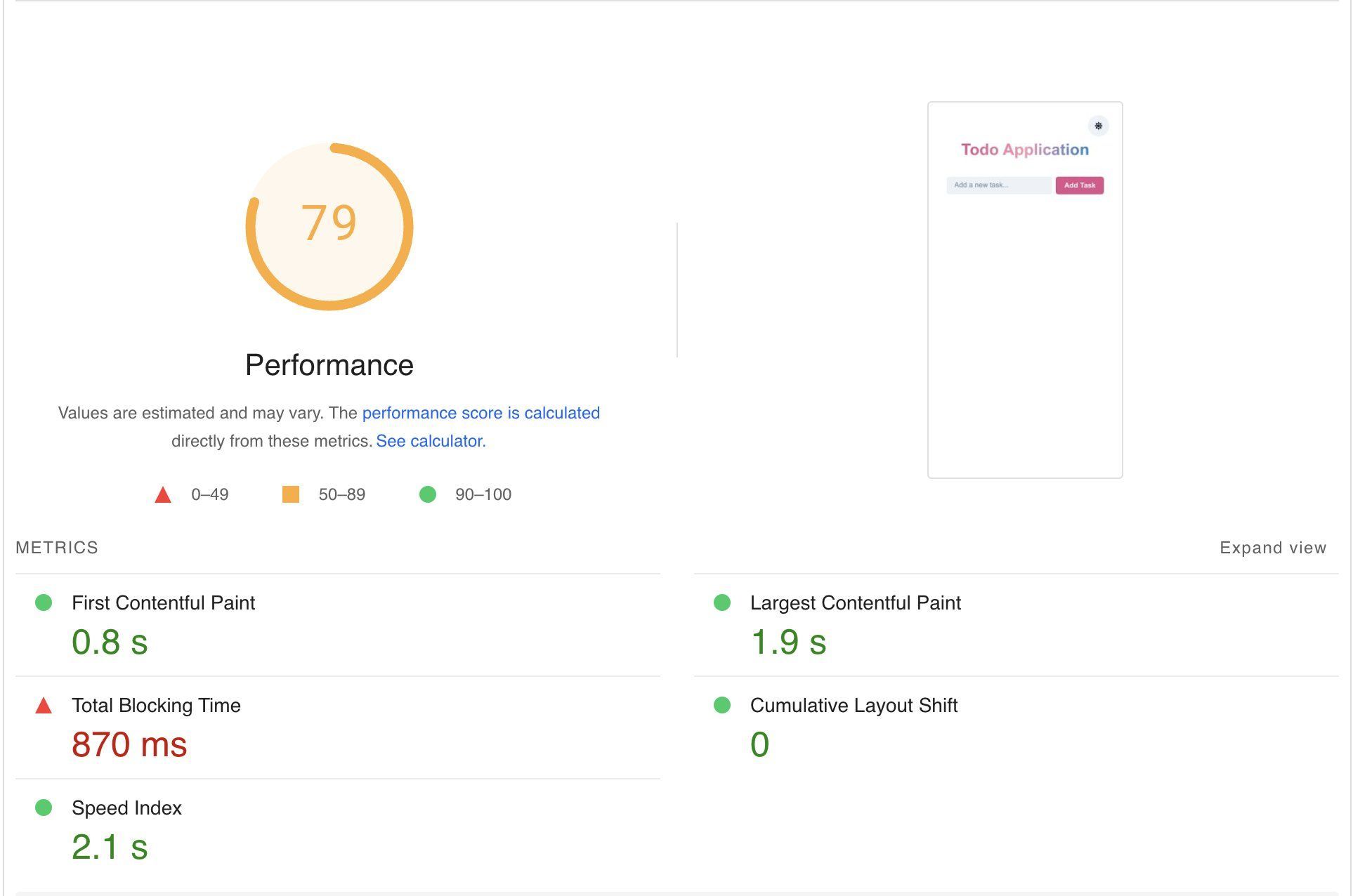Click the 79 performance score gauge
Viewport: 1353px width, 896px height.
pos(329,226)
